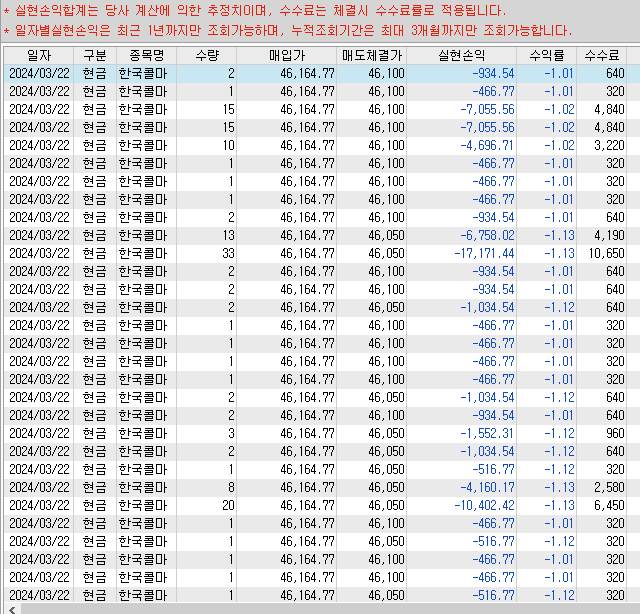Click the fee cell showing 960
The height and width of the screenshot is (614, 640).
point(602,434)
